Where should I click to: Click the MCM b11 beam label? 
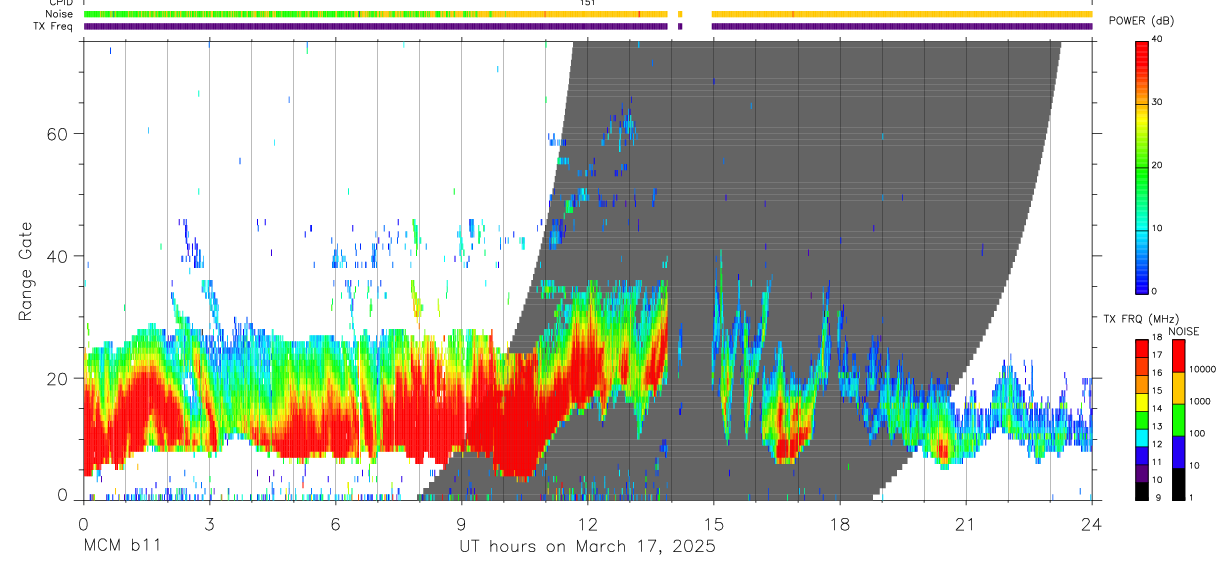click(x=122, y=547)
